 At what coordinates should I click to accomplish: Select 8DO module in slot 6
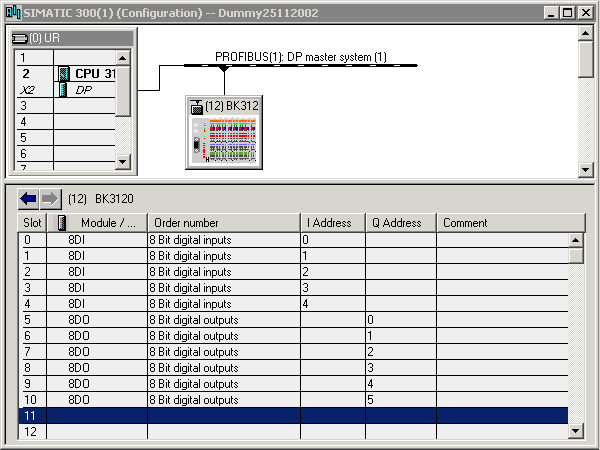[293, 336]
